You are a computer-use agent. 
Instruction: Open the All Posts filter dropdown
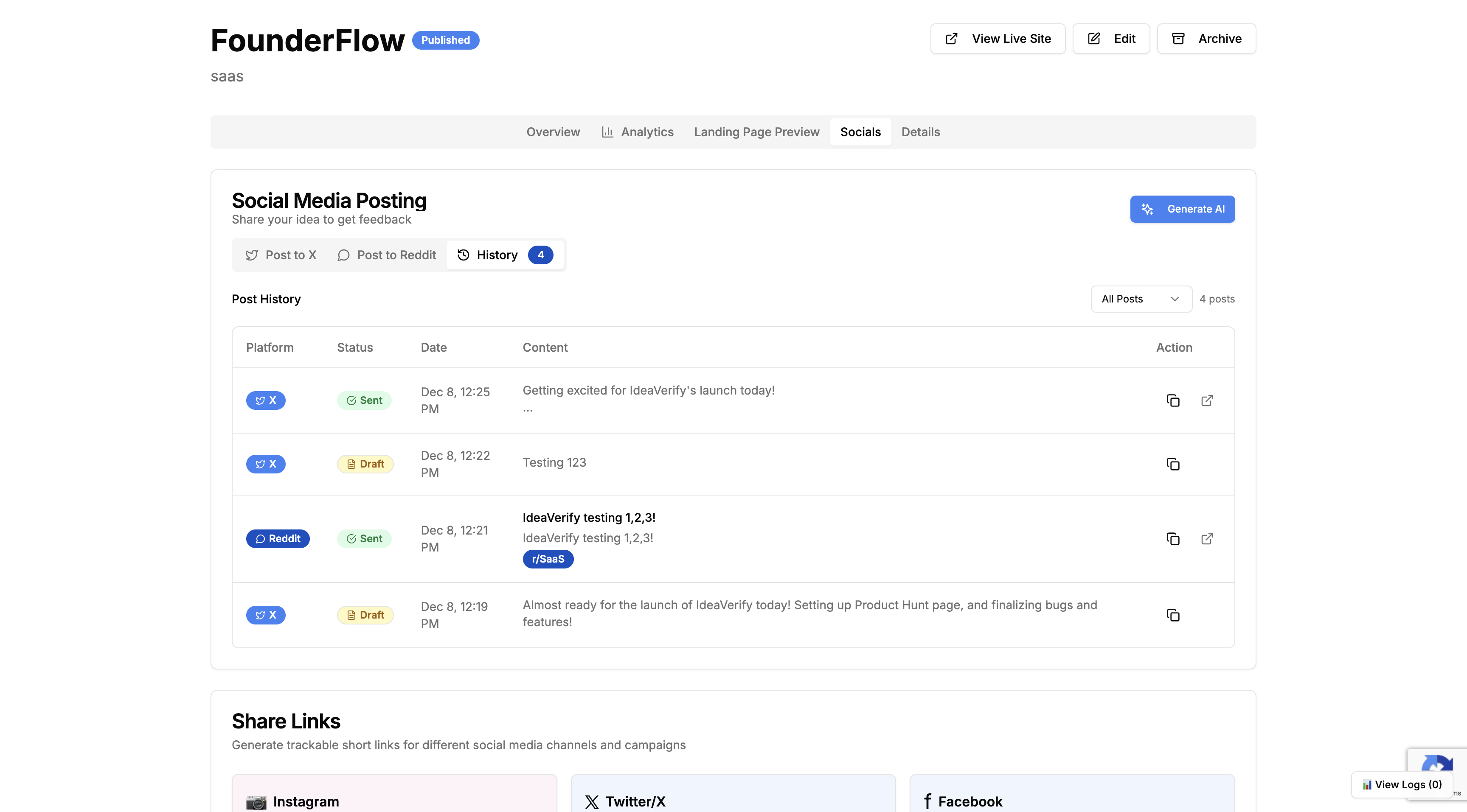point(1141,299)
